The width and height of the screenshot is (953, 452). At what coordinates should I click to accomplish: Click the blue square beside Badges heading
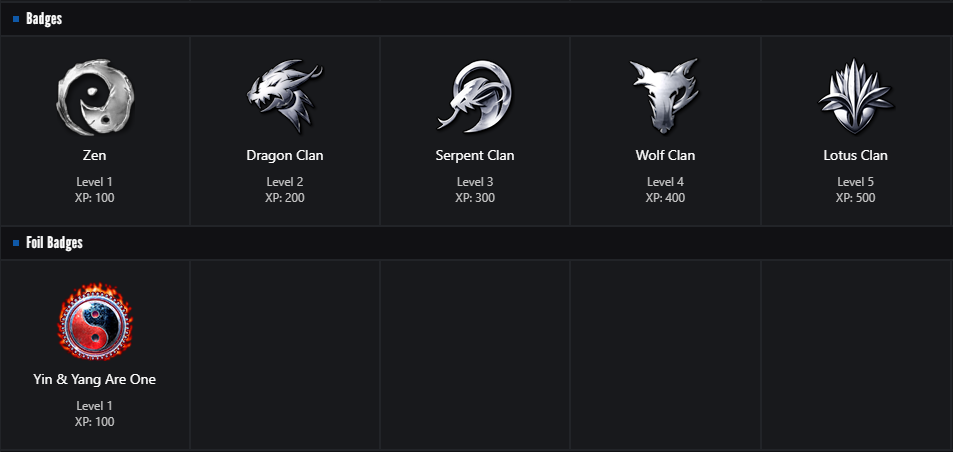click(16, 19)
